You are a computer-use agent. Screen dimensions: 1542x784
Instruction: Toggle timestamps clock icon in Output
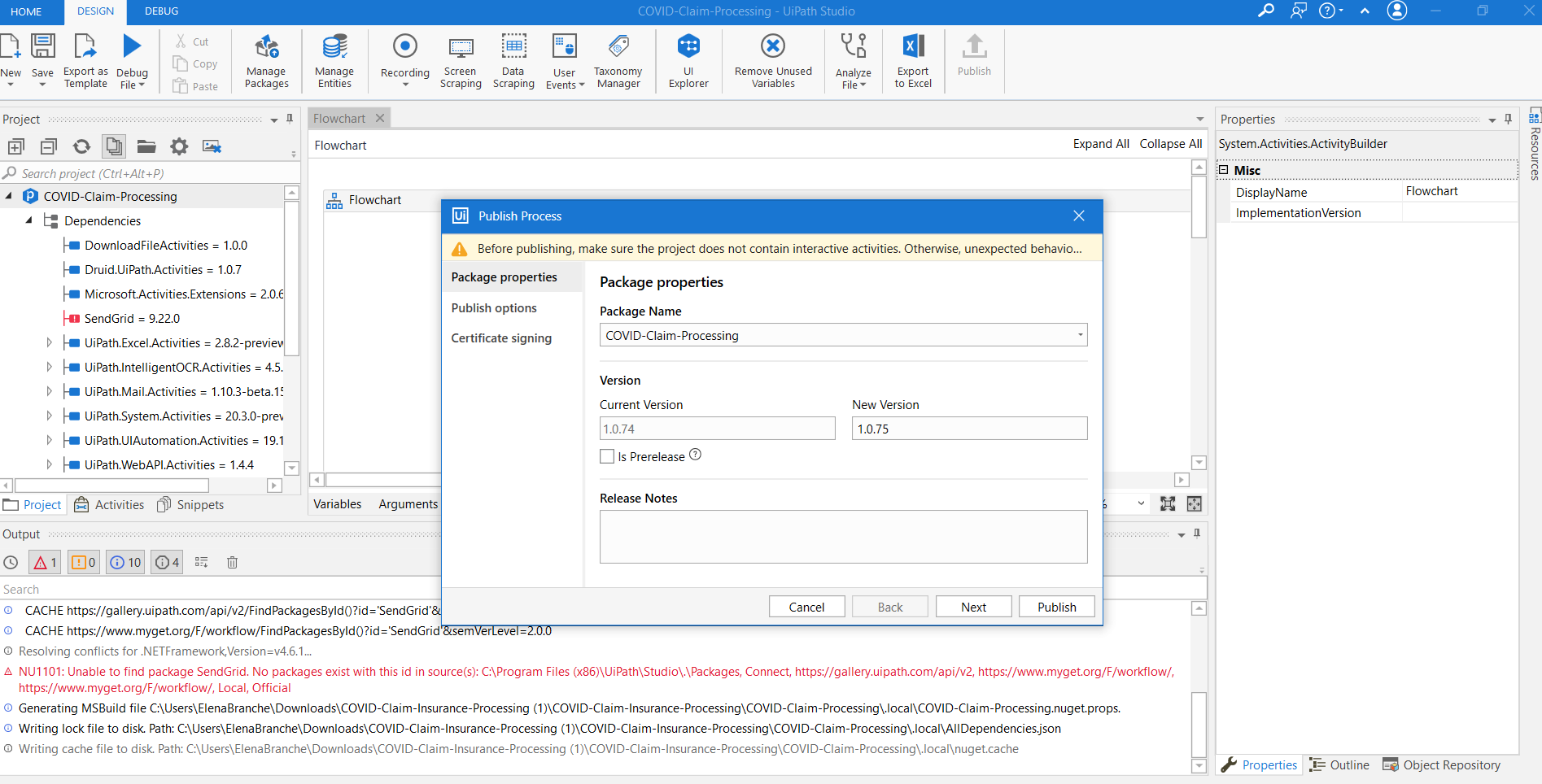pyautogui.click(x=11, y=562)
